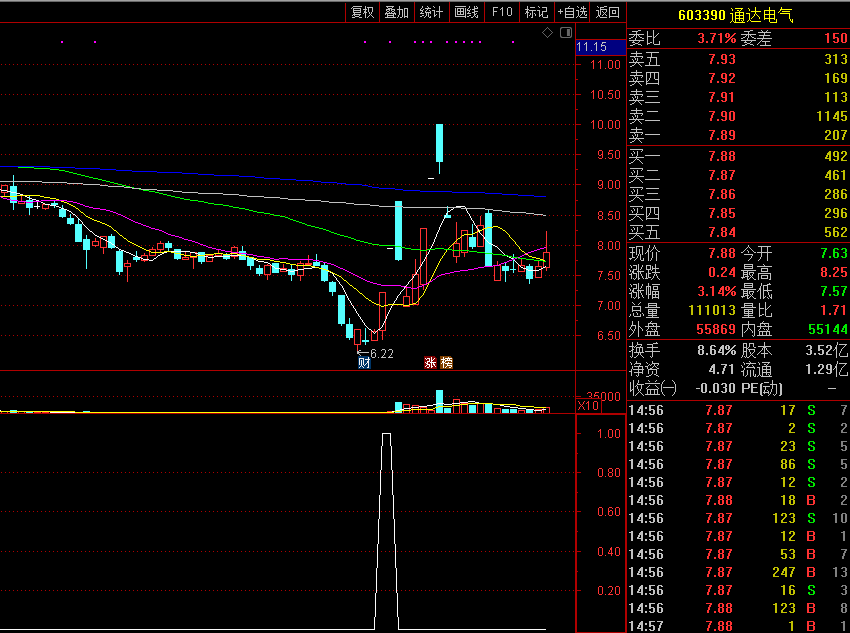The width and height of the screenshot is (850, 633).
Task: Click the 内盘 value 55144
Action: click(x=828, y=329)
